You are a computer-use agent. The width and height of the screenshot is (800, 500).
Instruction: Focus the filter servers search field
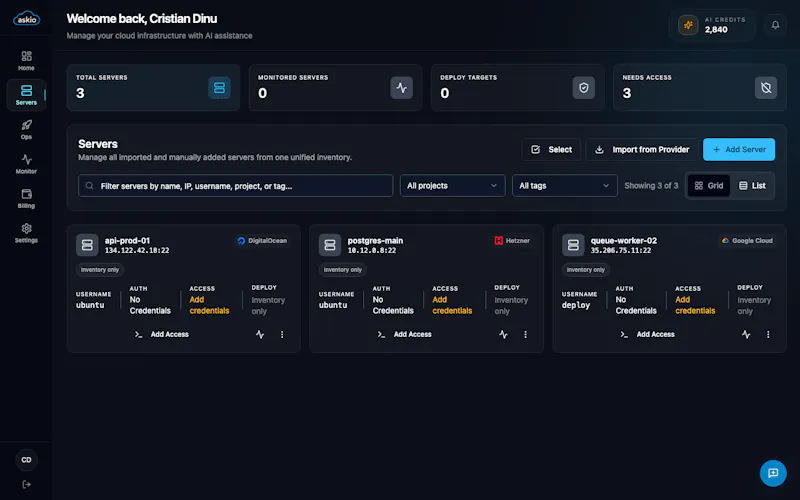236,186
